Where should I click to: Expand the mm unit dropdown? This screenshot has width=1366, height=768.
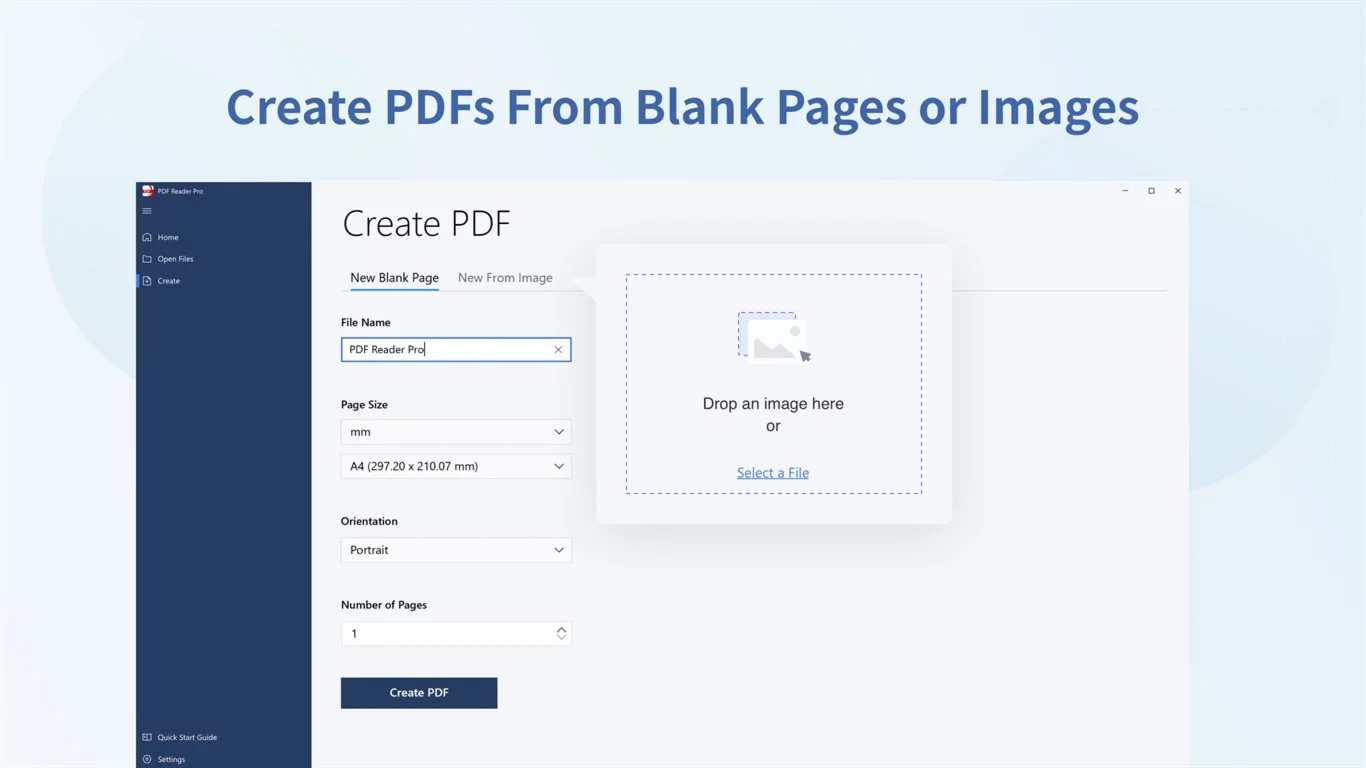tap(456, 432)
